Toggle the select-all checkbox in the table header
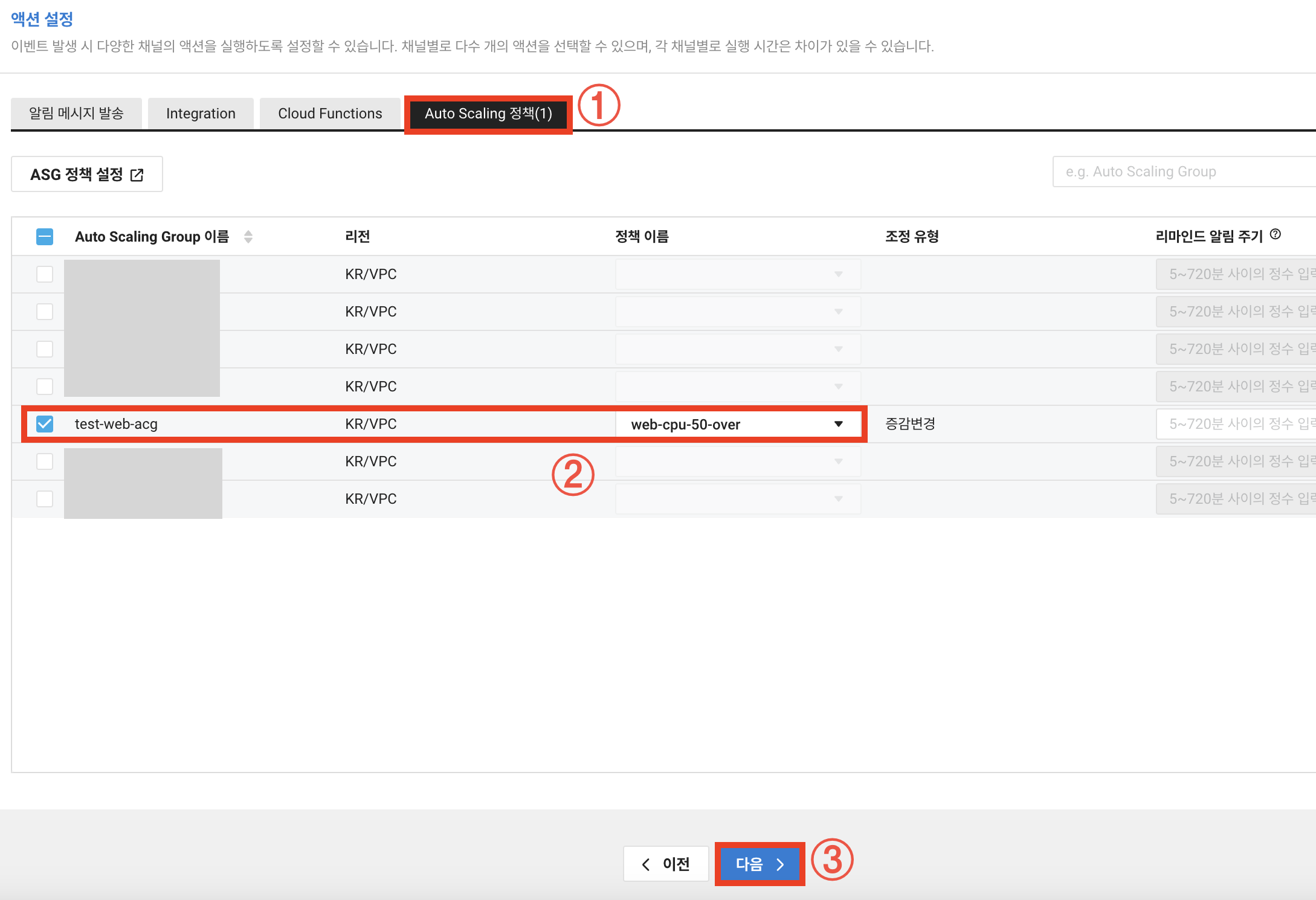Viewport: 1316px width, 900px height. [45, 237]
